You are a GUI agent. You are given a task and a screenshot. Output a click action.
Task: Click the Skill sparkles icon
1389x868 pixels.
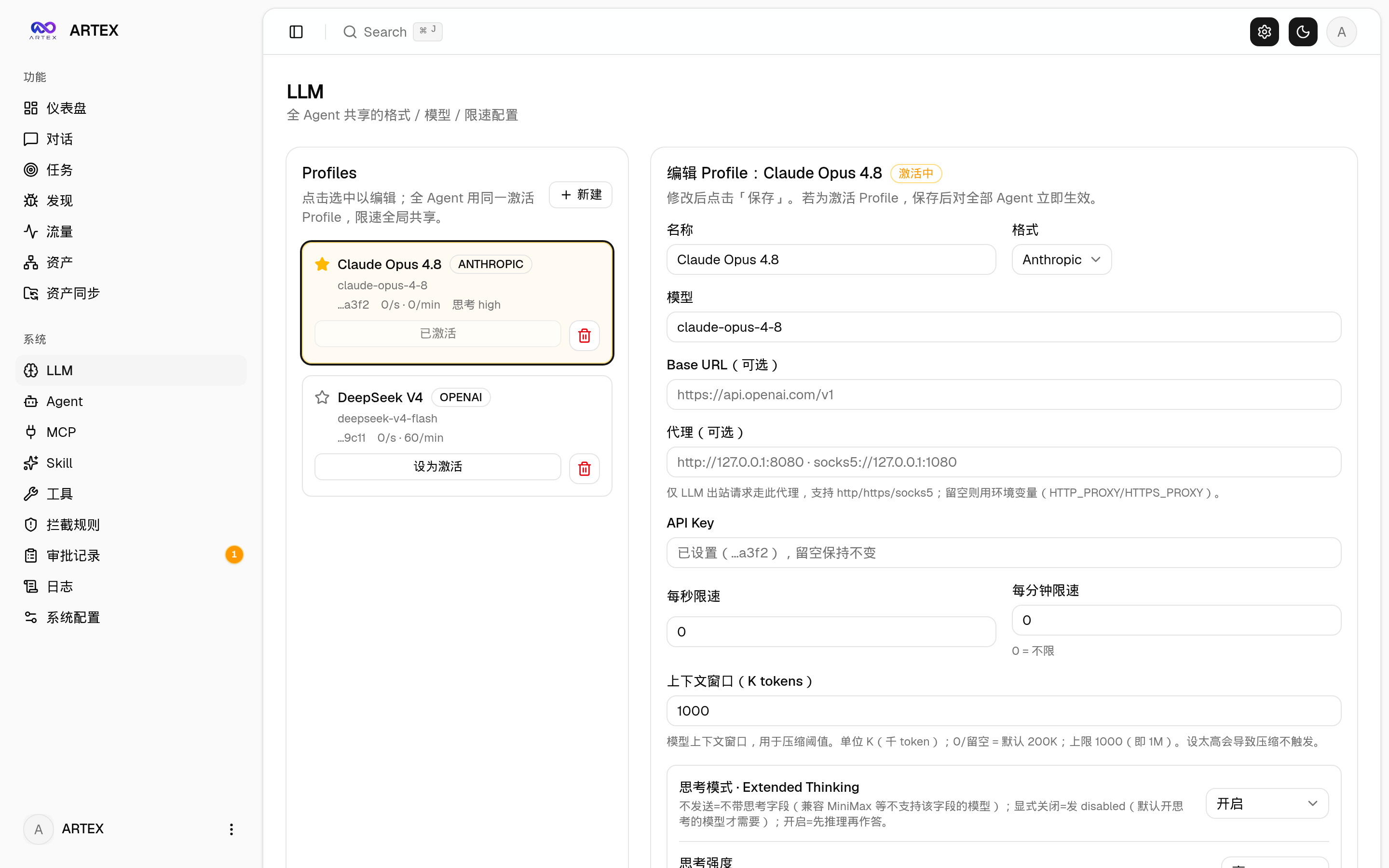tap(31, 463)
